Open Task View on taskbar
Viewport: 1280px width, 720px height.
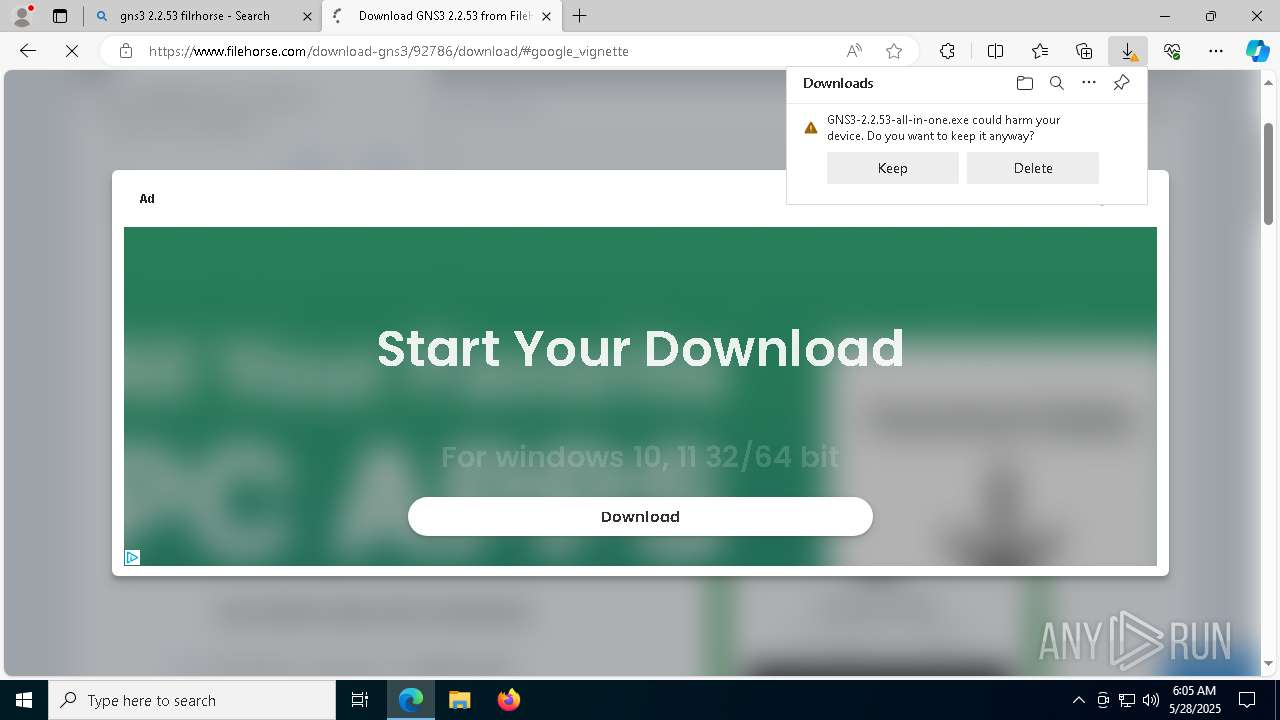coord(360,700)
